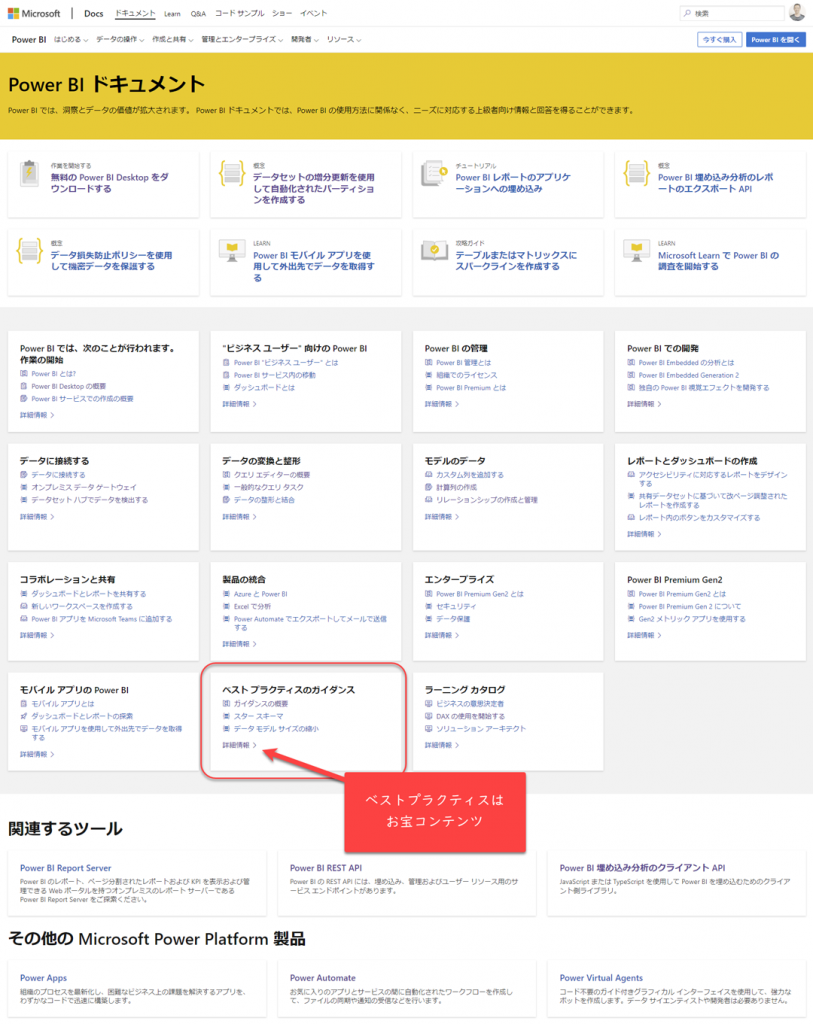Image resolution: width=813 pixels, height=1024 pixels.
Task: Click the icon beside データに接続する link
Action: pos(24,475)
